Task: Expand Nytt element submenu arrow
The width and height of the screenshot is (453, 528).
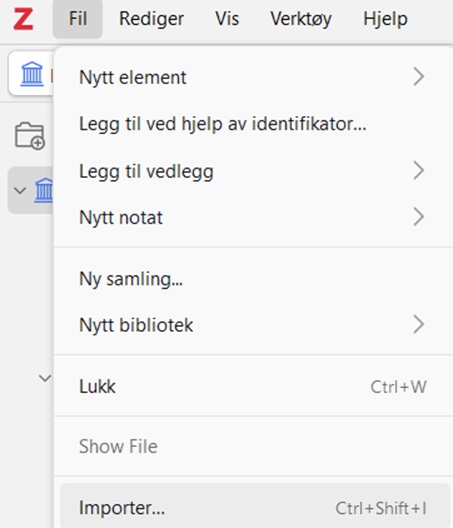Action: (x=418, y=77)
